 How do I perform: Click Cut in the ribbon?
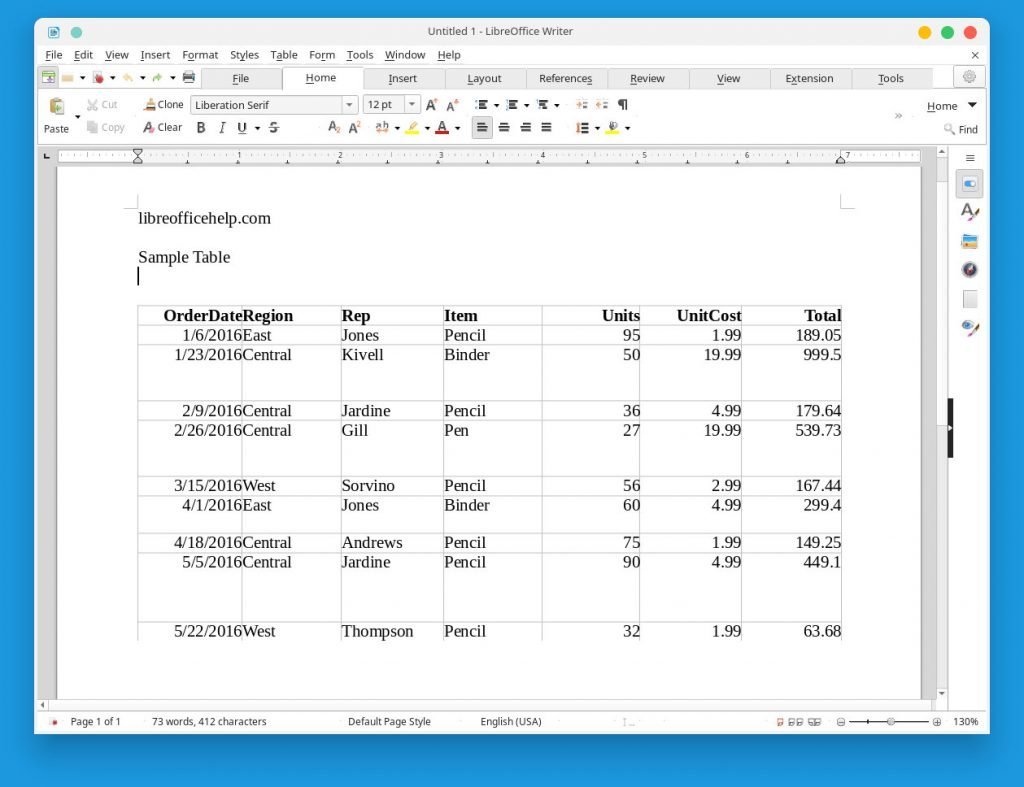(102, 104)
